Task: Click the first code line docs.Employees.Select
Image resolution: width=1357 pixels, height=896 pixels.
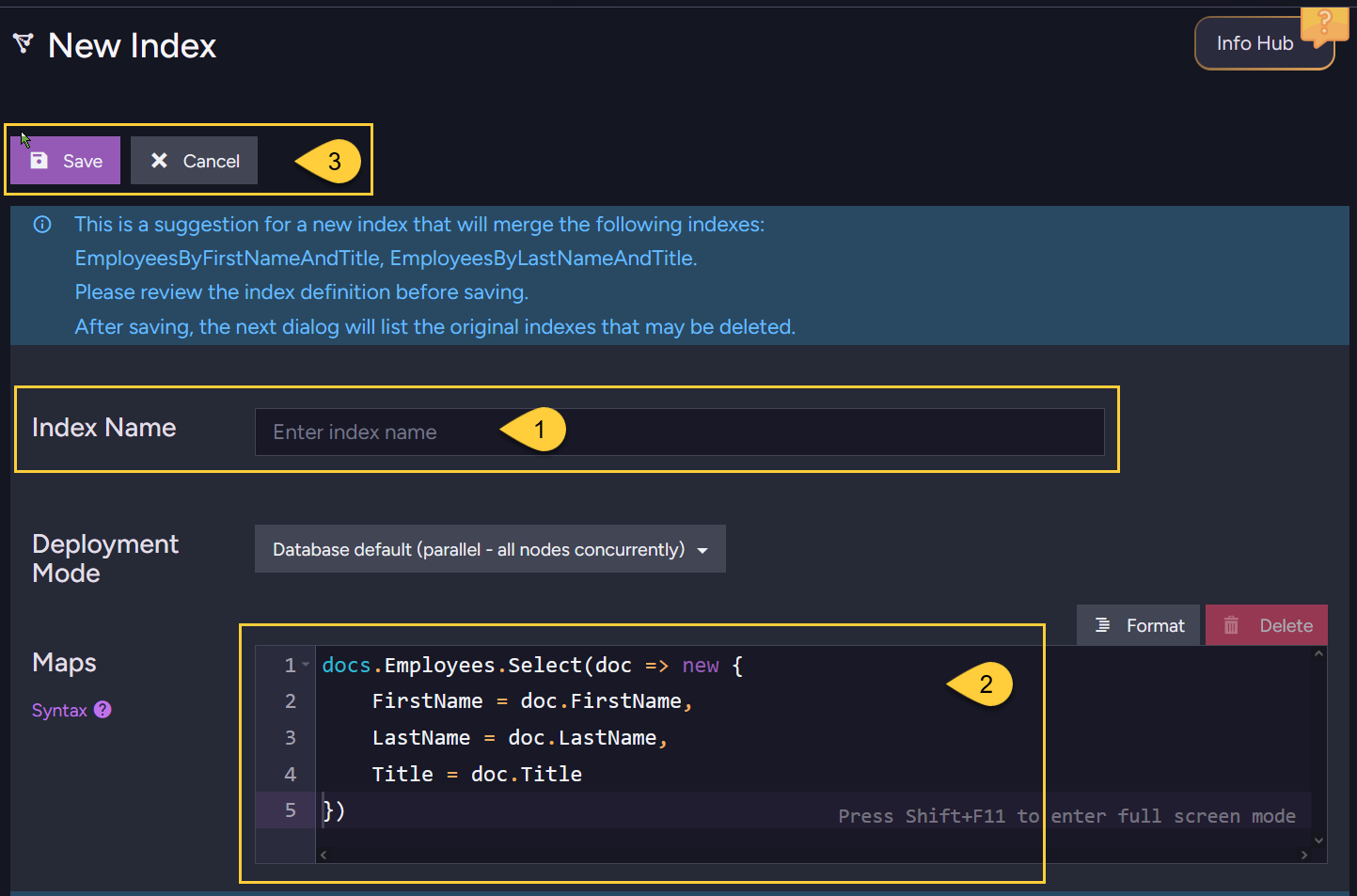Action: (532, 666)
